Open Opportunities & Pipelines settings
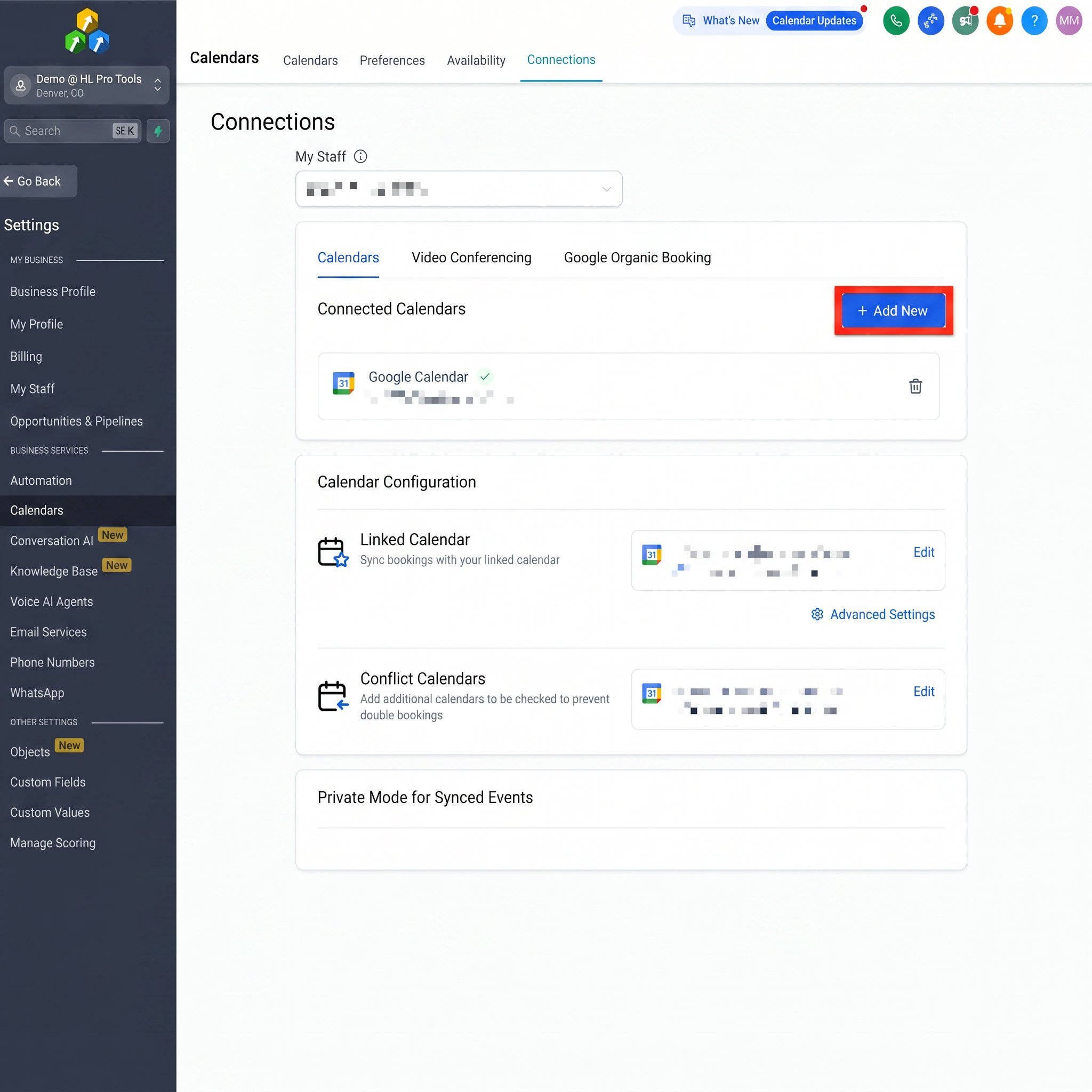Screen dimensions: 1092x1092 [76, 421]
